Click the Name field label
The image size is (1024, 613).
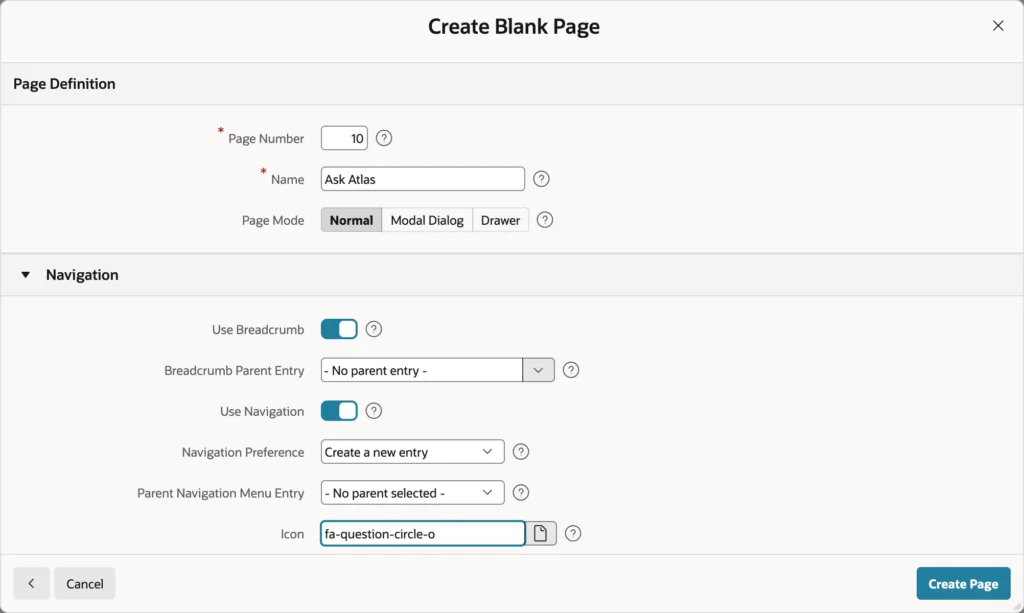click(287, 180)
